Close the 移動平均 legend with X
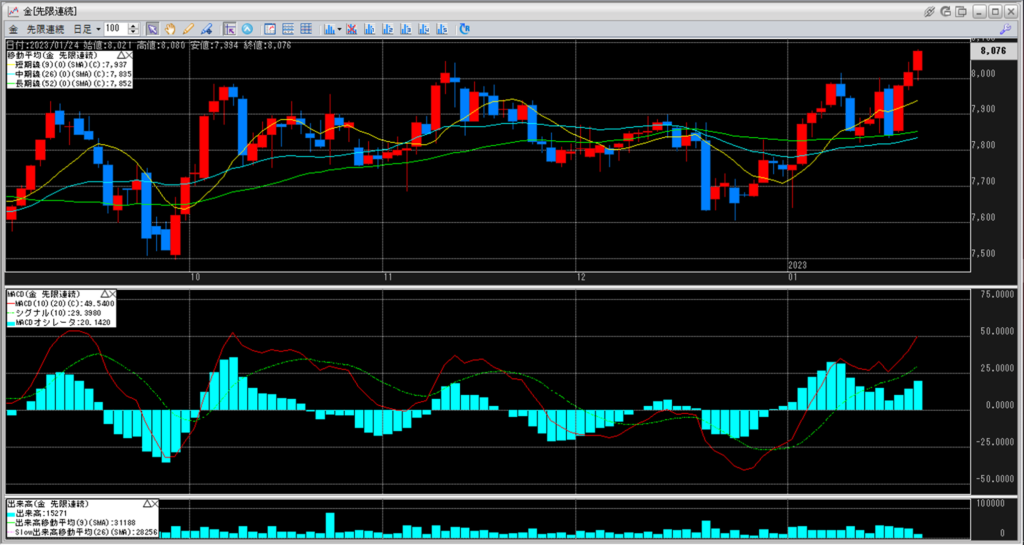Image resolution: width=1024 pixels, height=545 pixels. click(x=130, y=53)
